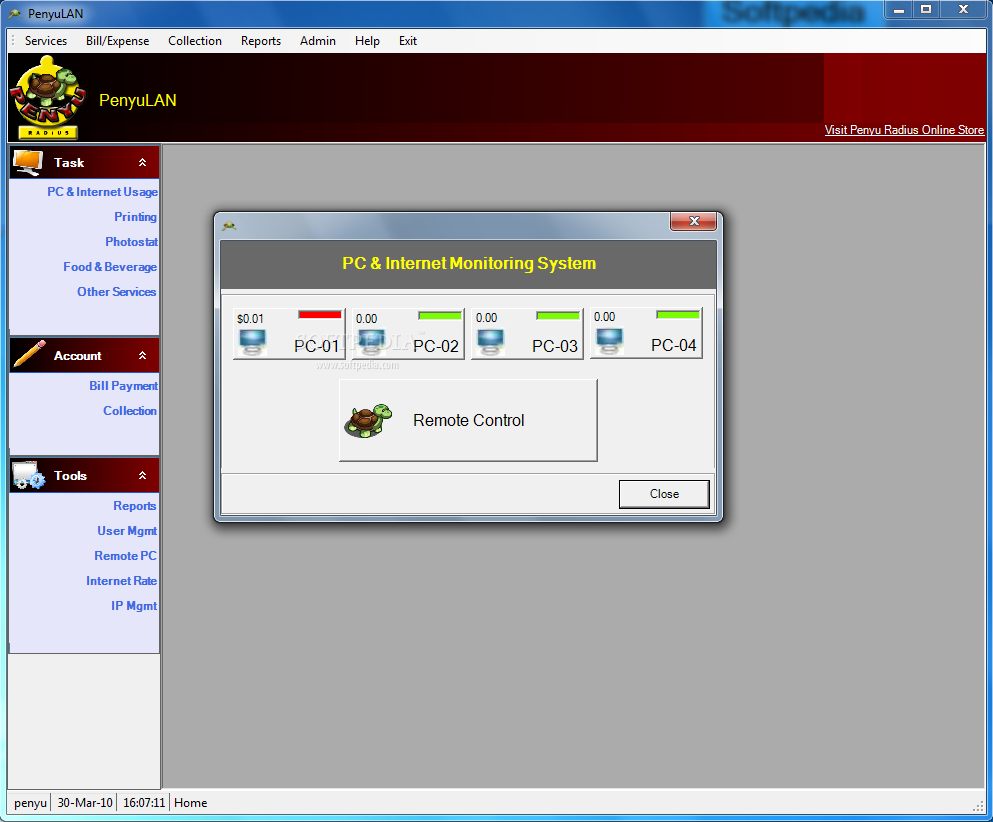Open Visit Penyu Radius Online Store link
The height and width of the screenshot is (822, 993).
(904, 130)
